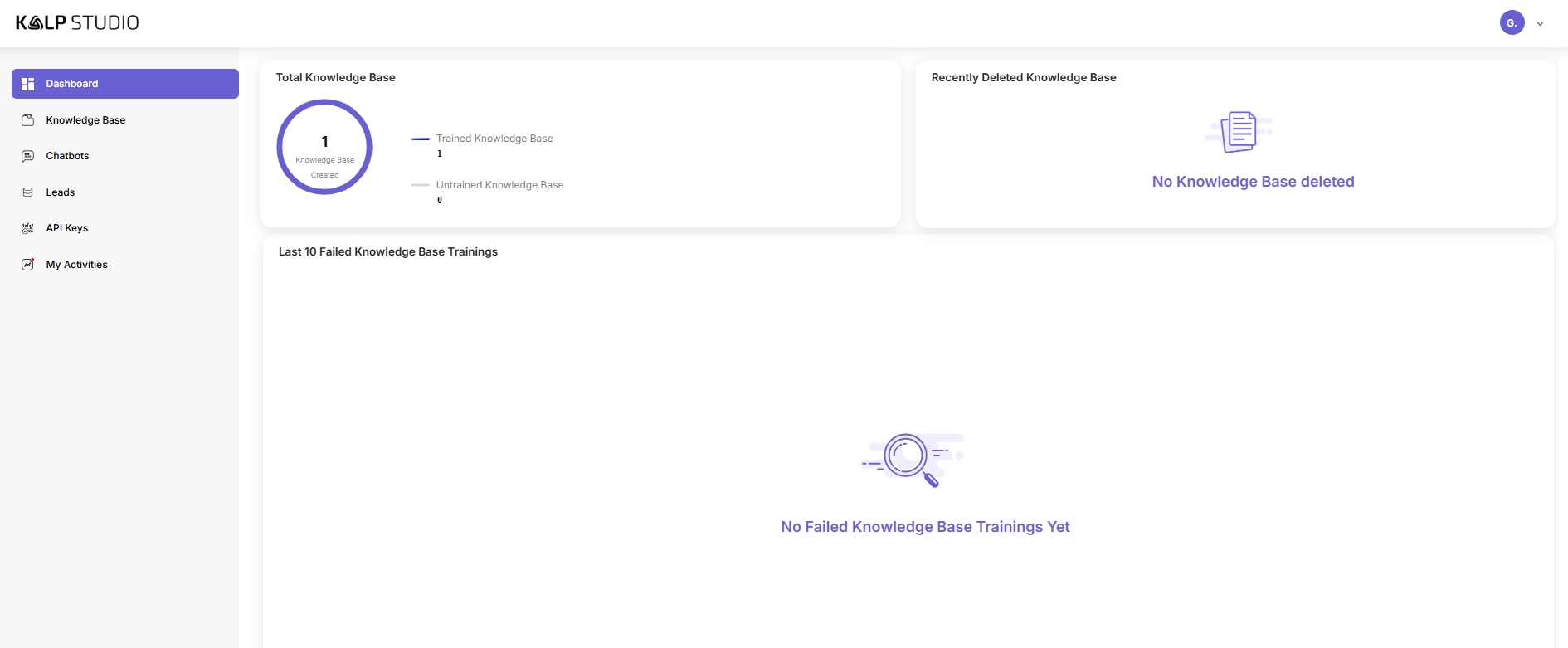Click the Untrained Knowledge Base legend entry
Screen dimensions: 1568x648
coord(499,185)
